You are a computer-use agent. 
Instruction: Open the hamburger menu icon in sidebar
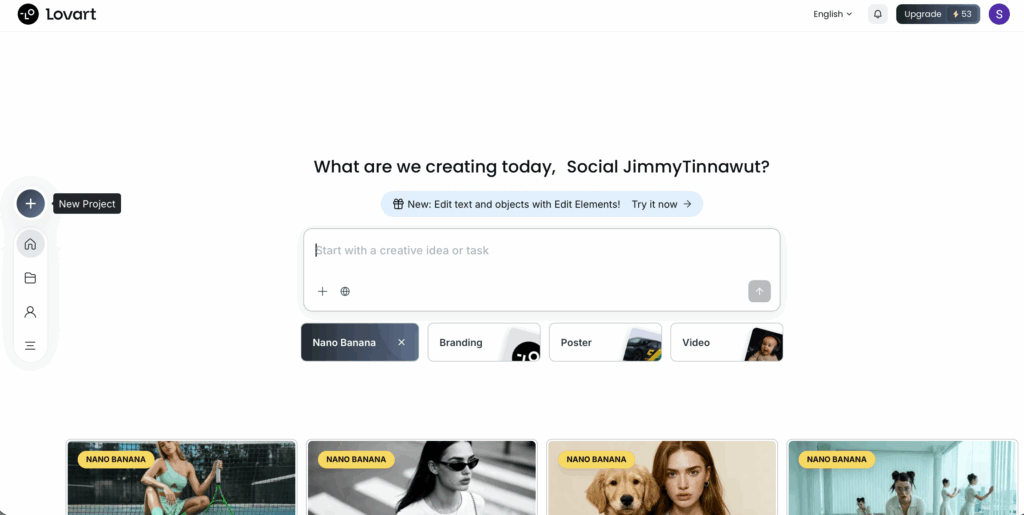30,346
